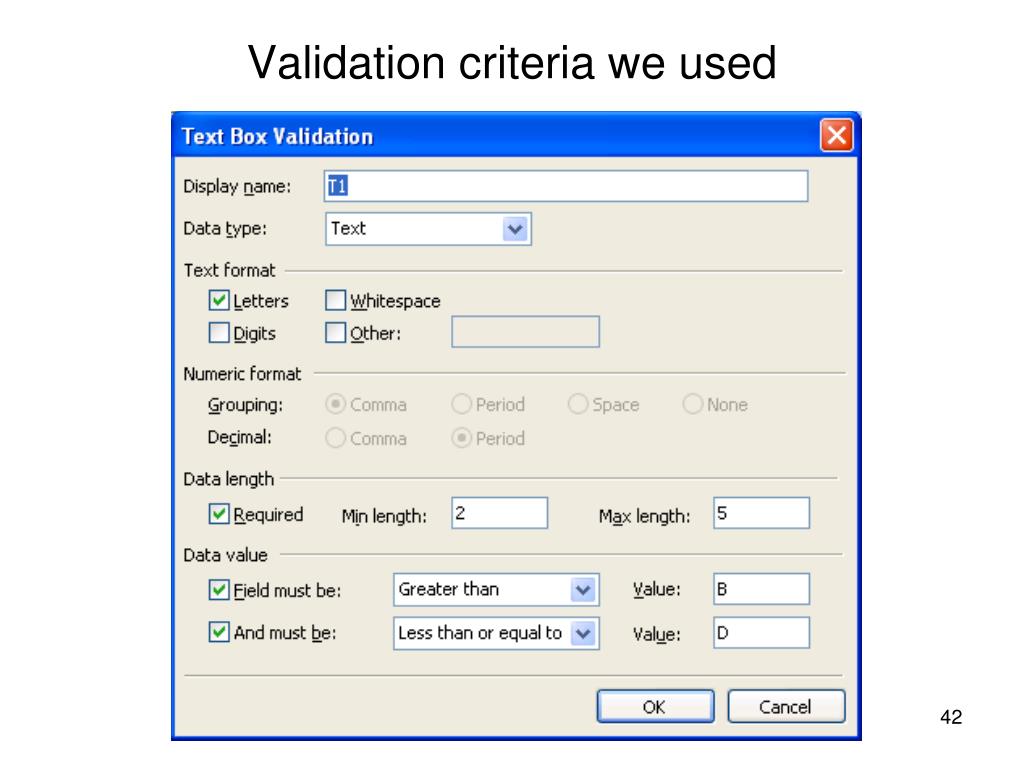Image resolution: width=1024 pixels, height=768 pixels.
Task: Click the Cancel button
Action: point(786,707)
